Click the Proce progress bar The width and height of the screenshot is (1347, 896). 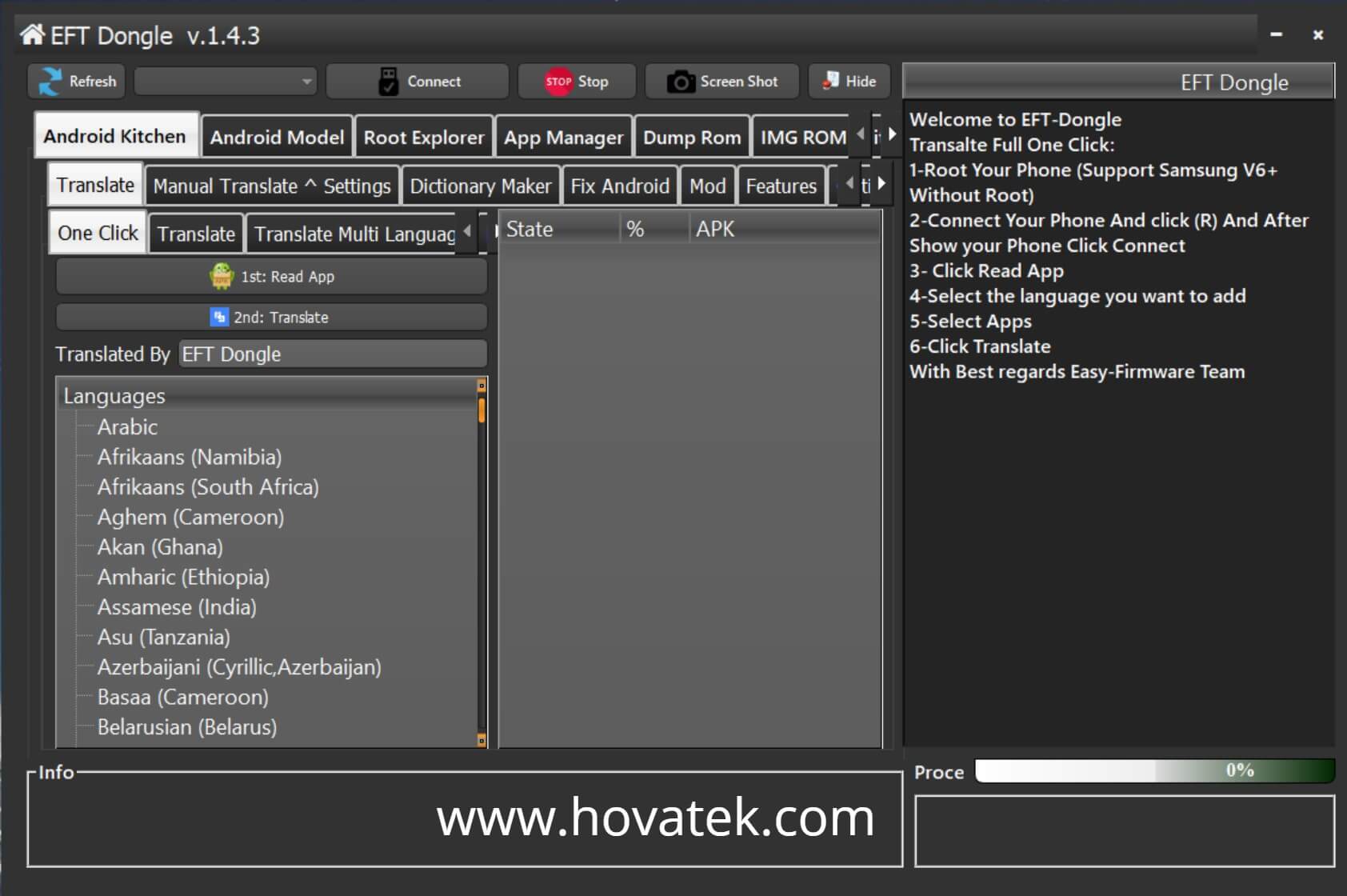tap(1154, 771)
